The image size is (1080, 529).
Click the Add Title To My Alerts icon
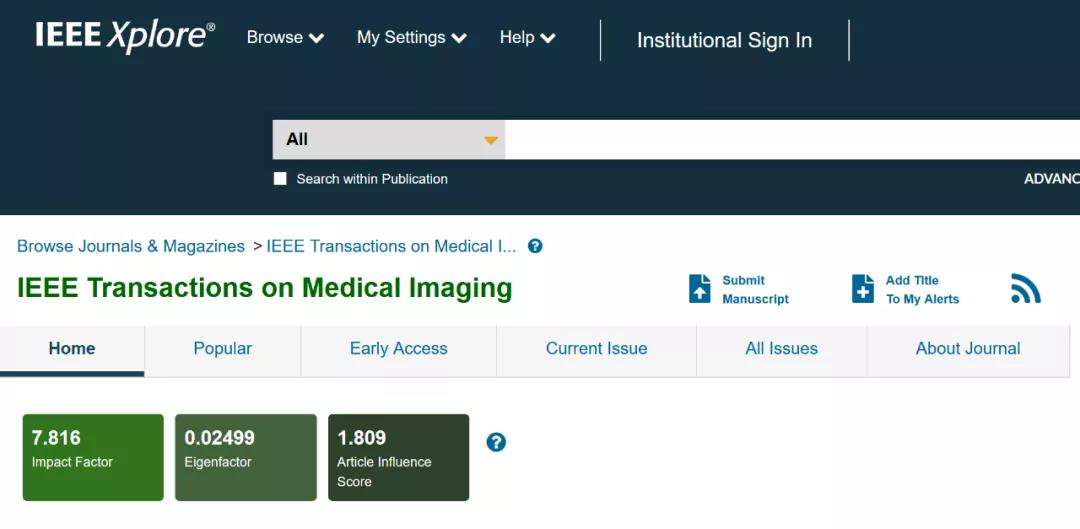pos(863,289)
